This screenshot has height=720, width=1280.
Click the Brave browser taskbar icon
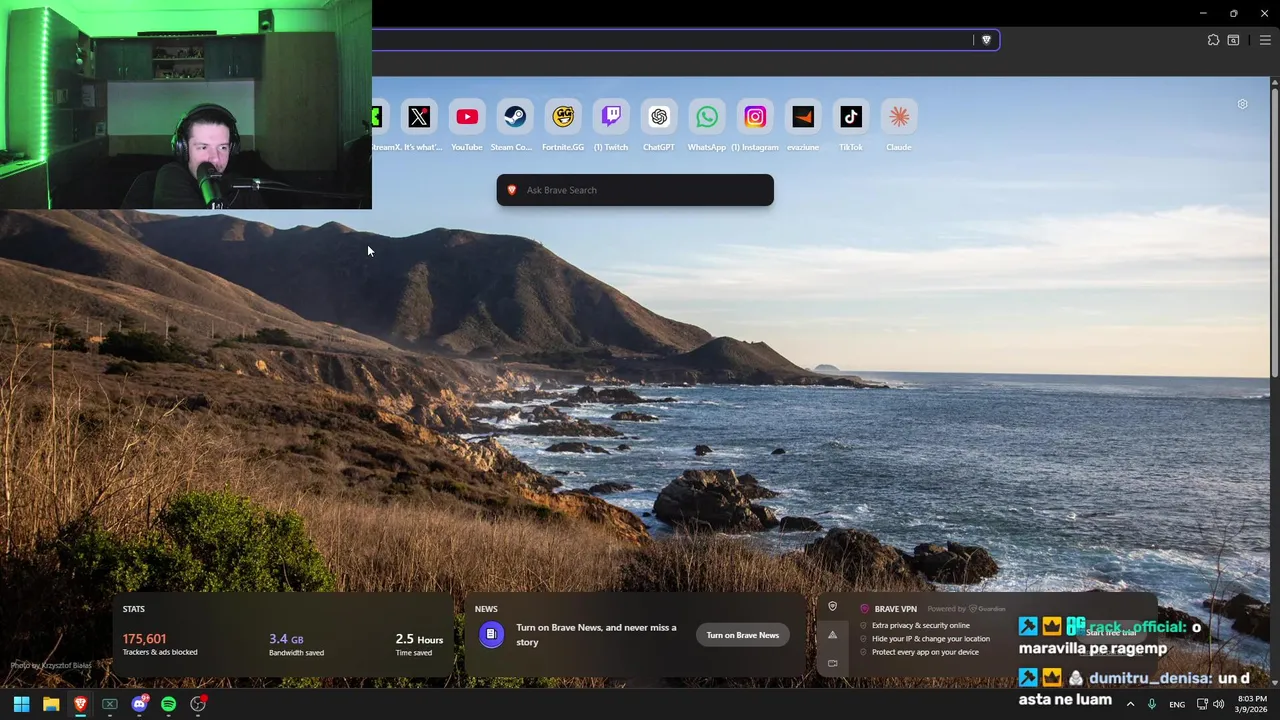pos(80,704)
